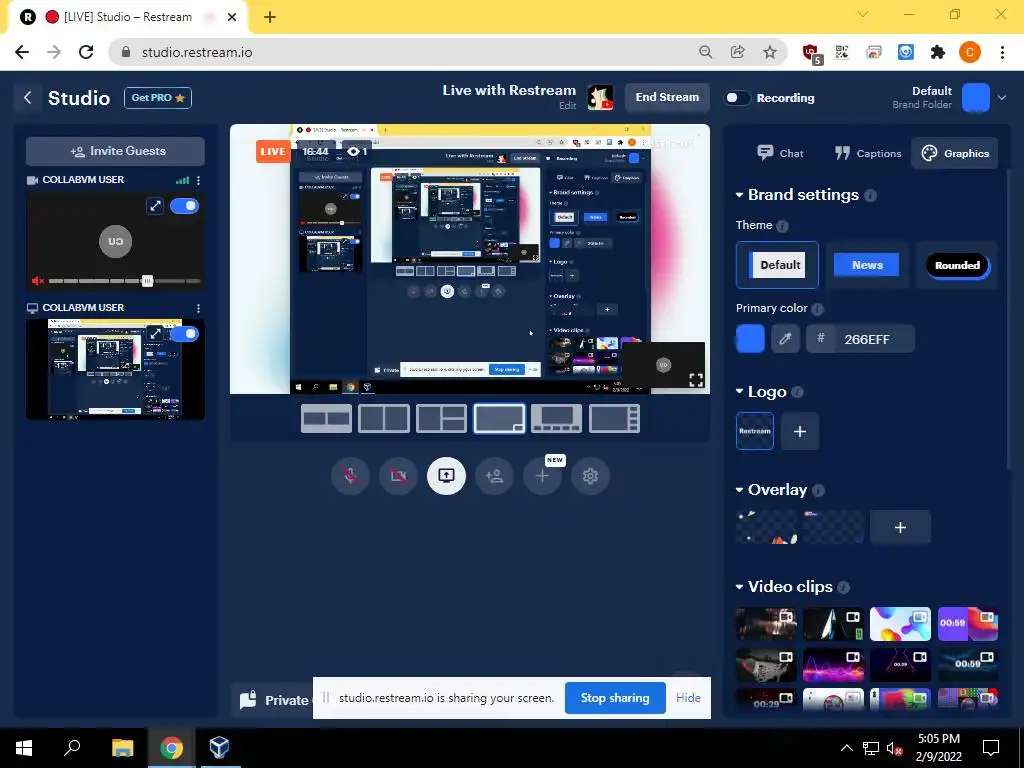Screen dimensions: 1024x768
Task: Click the YouTube channel avatar icon
Action: pos(600,98)
